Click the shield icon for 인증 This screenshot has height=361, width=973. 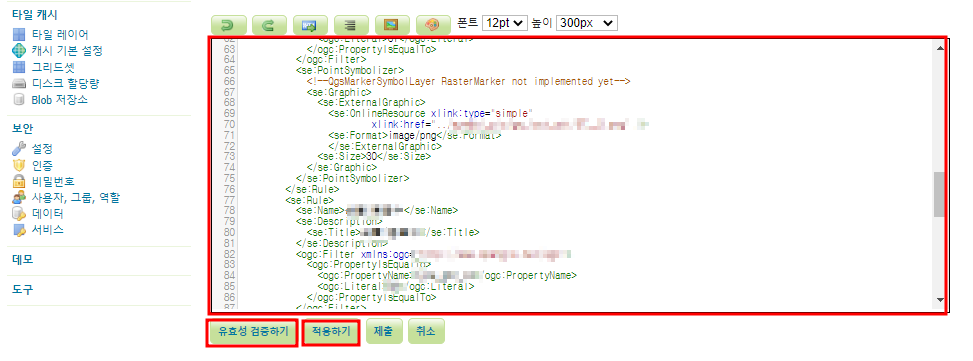(x=19, y=165)
